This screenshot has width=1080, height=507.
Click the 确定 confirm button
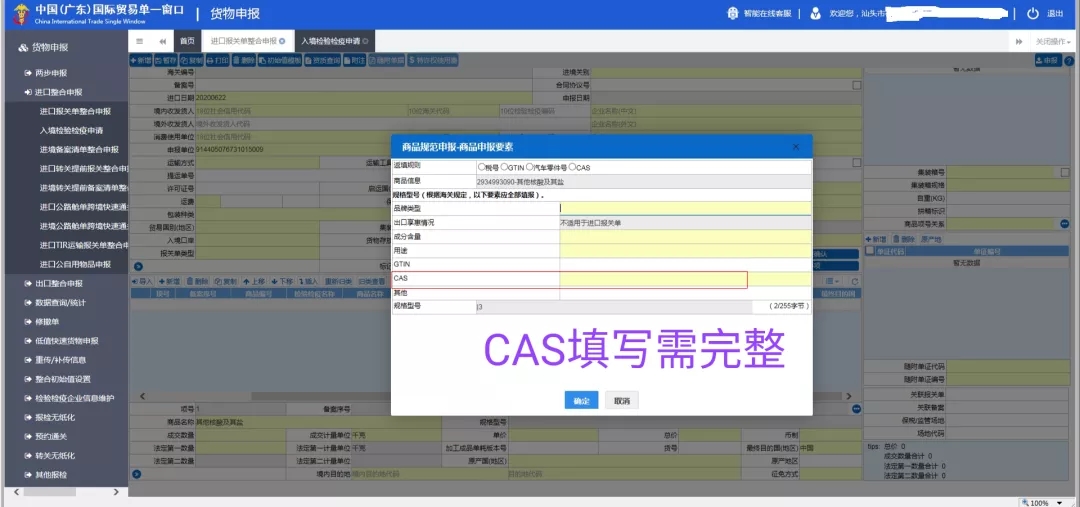581,400
